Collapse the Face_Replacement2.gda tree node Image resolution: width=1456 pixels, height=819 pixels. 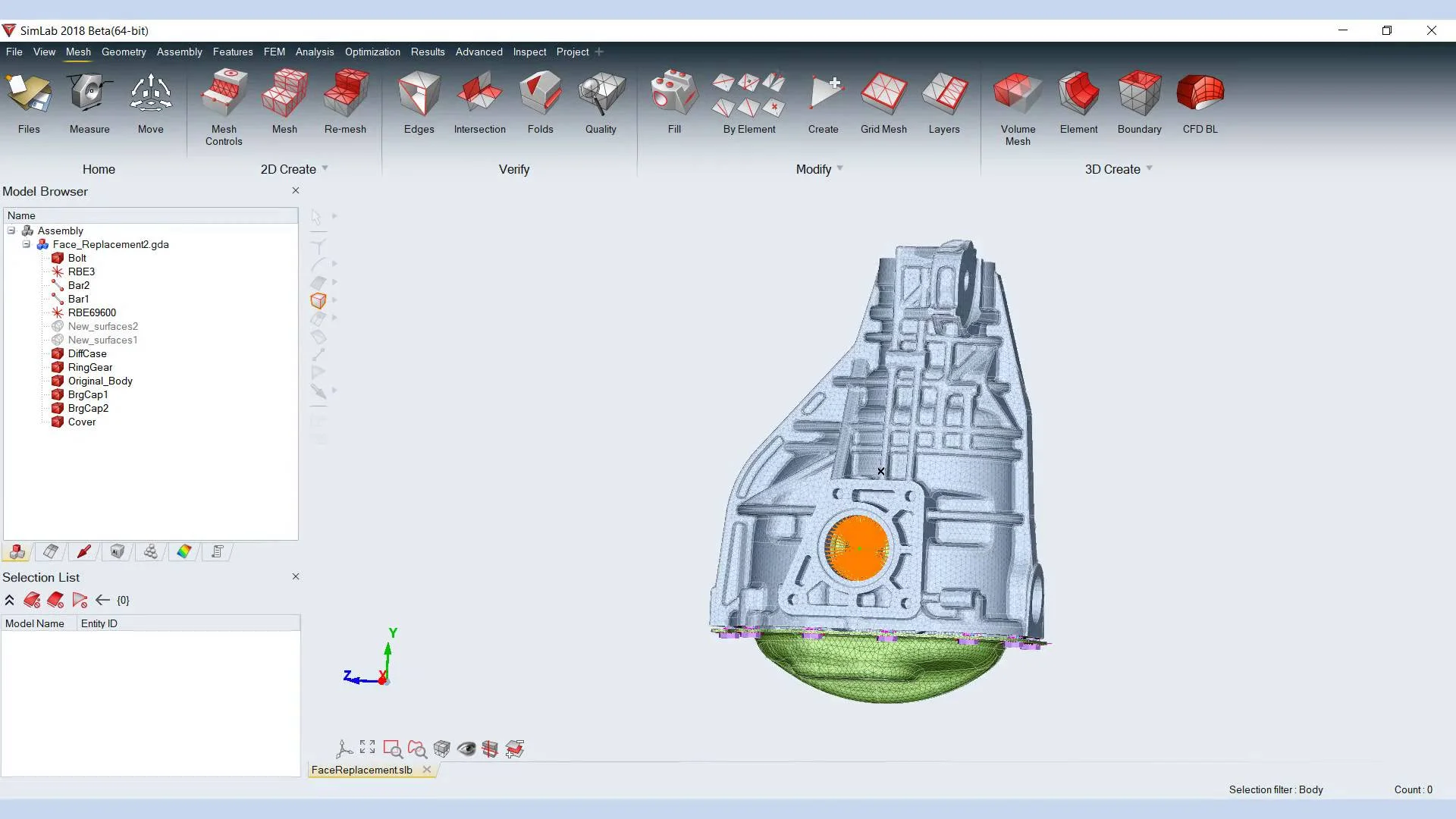(27, 244)
